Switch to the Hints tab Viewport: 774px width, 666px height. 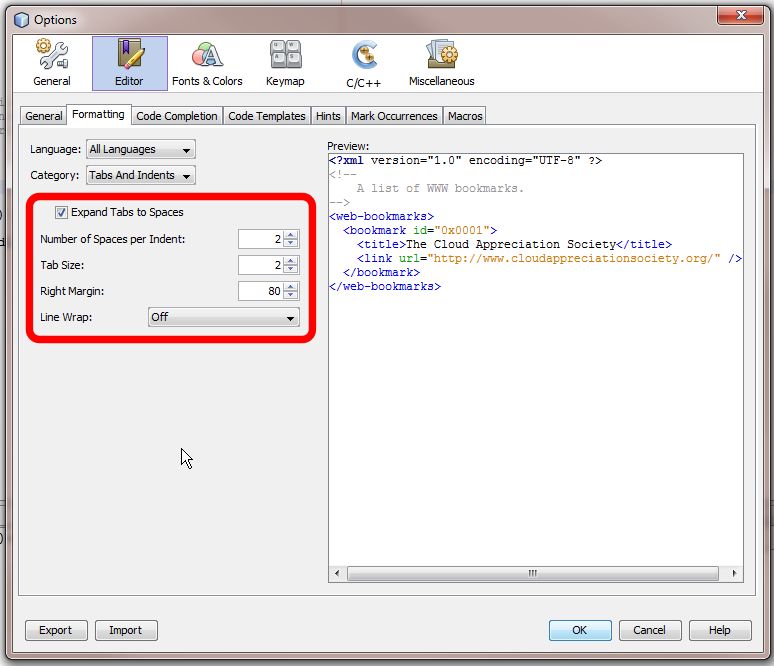pyautogui.click(x=328, y=116)
